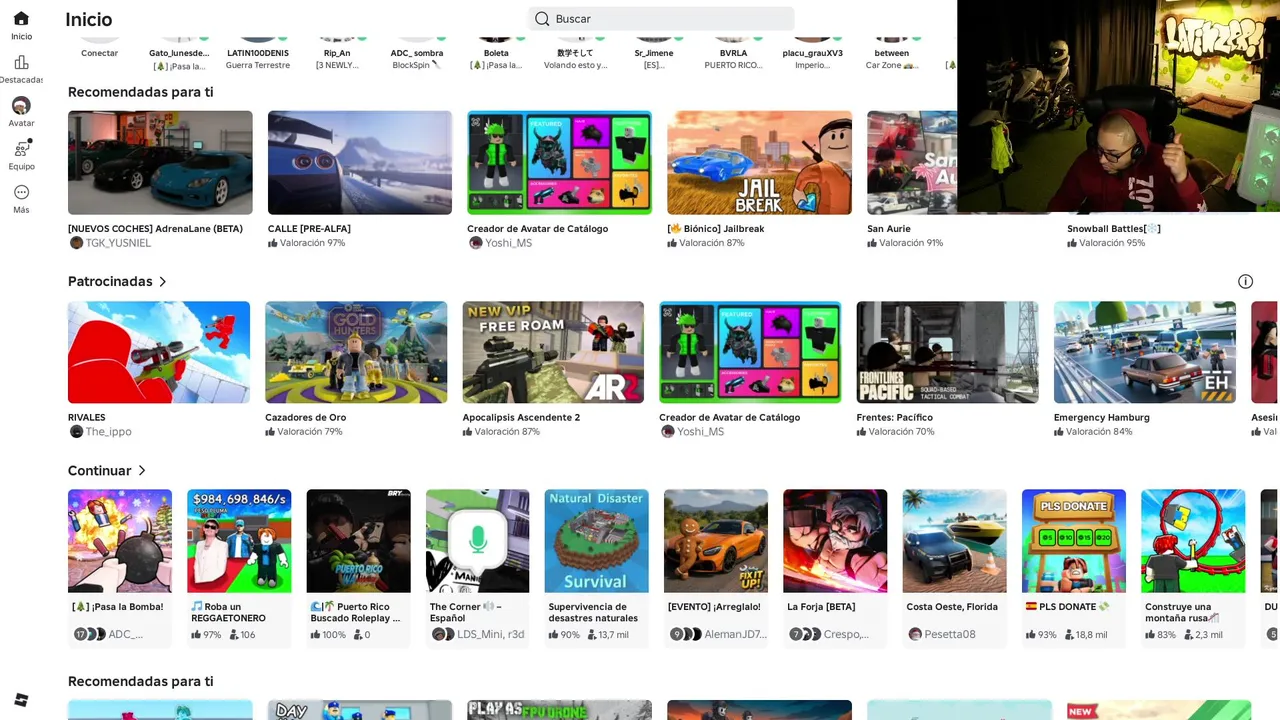Open friend BVRLA profile
The height and width of the screenshot is (720, 1280).
click(733, 53)
